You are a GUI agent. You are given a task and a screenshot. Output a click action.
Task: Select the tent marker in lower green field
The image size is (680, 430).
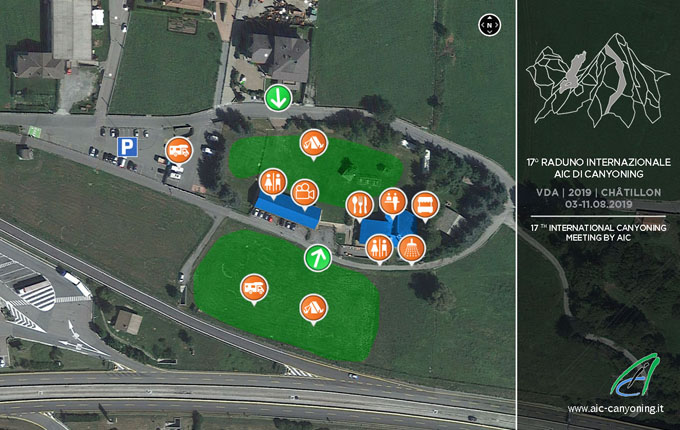tap(314, 309)
